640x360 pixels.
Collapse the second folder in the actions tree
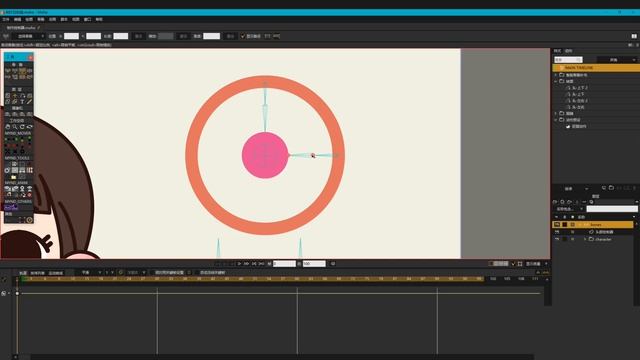click(x=556, y=81)
